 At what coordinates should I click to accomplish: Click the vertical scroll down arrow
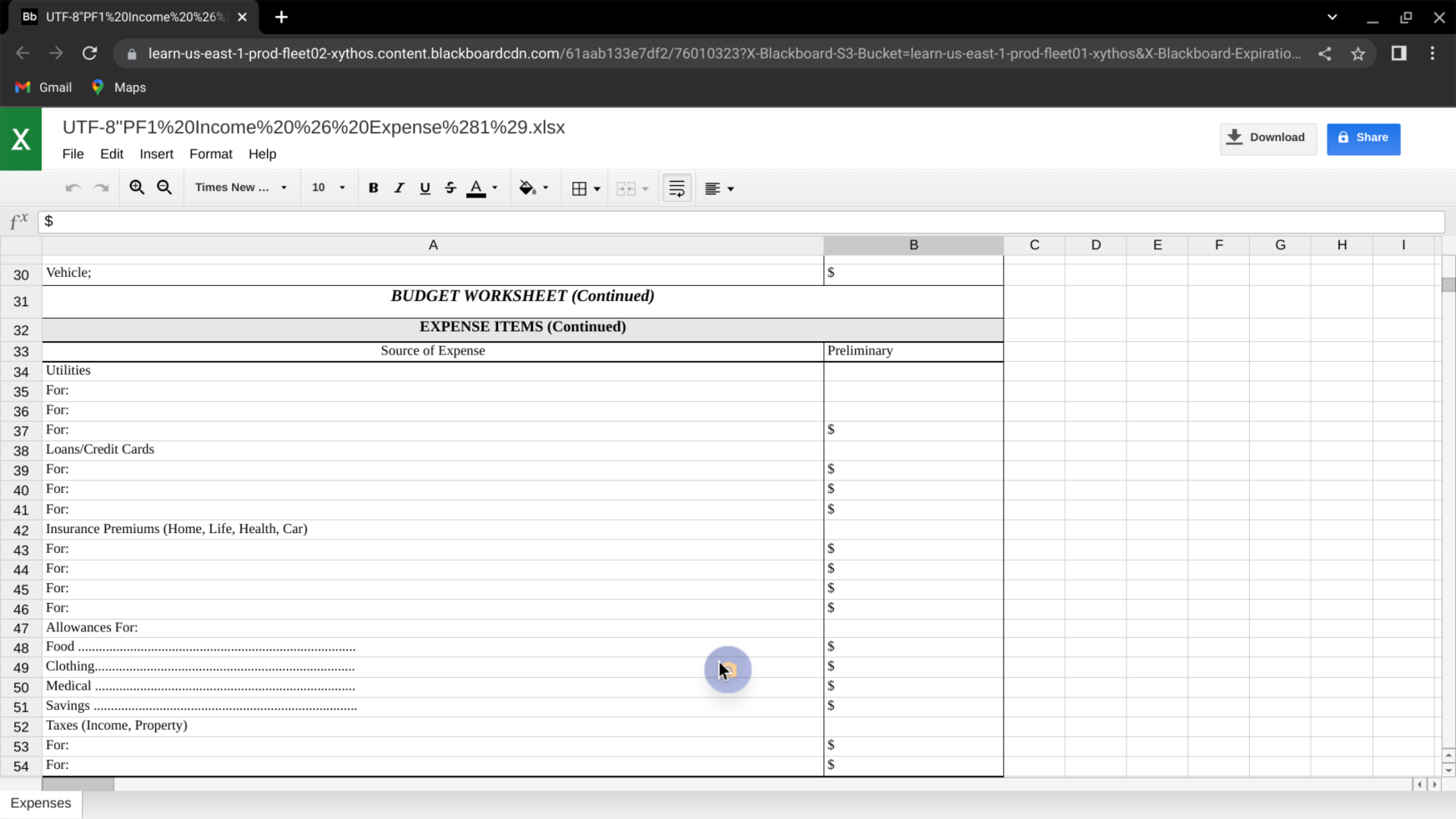1448,770
